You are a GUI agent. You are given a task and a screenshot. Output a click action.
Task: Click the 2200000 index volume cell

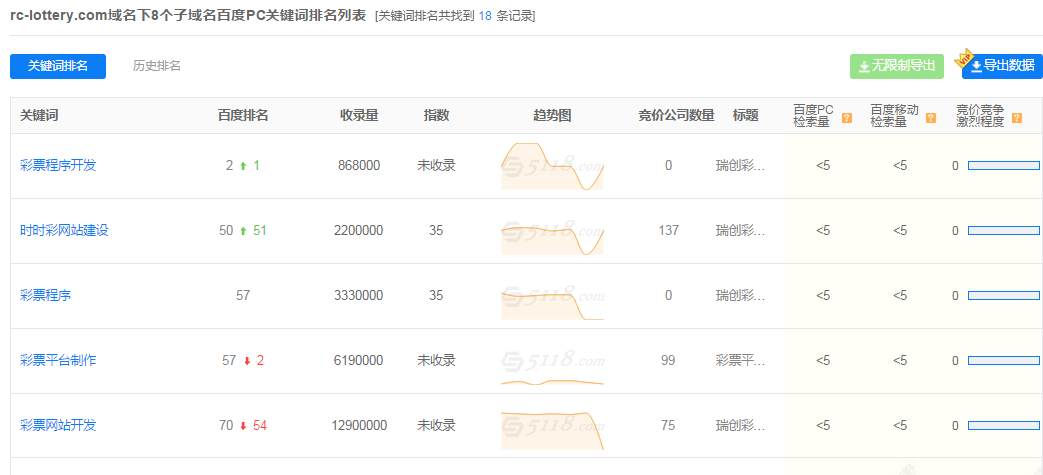tap(359, 230)
